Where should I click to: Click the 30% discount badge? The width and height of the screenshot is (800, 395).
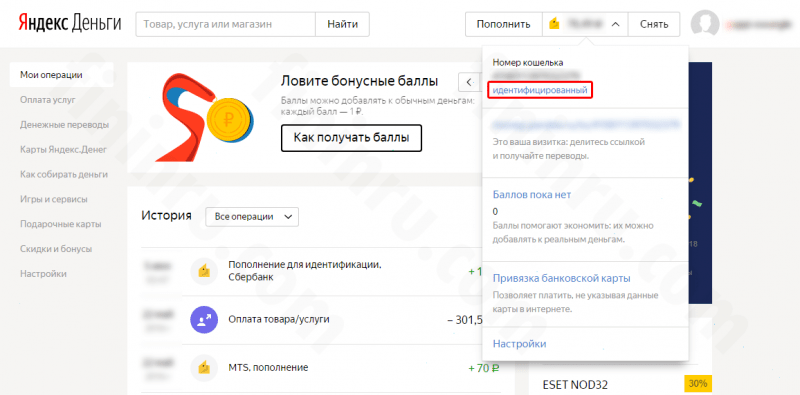(x=697, y=383)
